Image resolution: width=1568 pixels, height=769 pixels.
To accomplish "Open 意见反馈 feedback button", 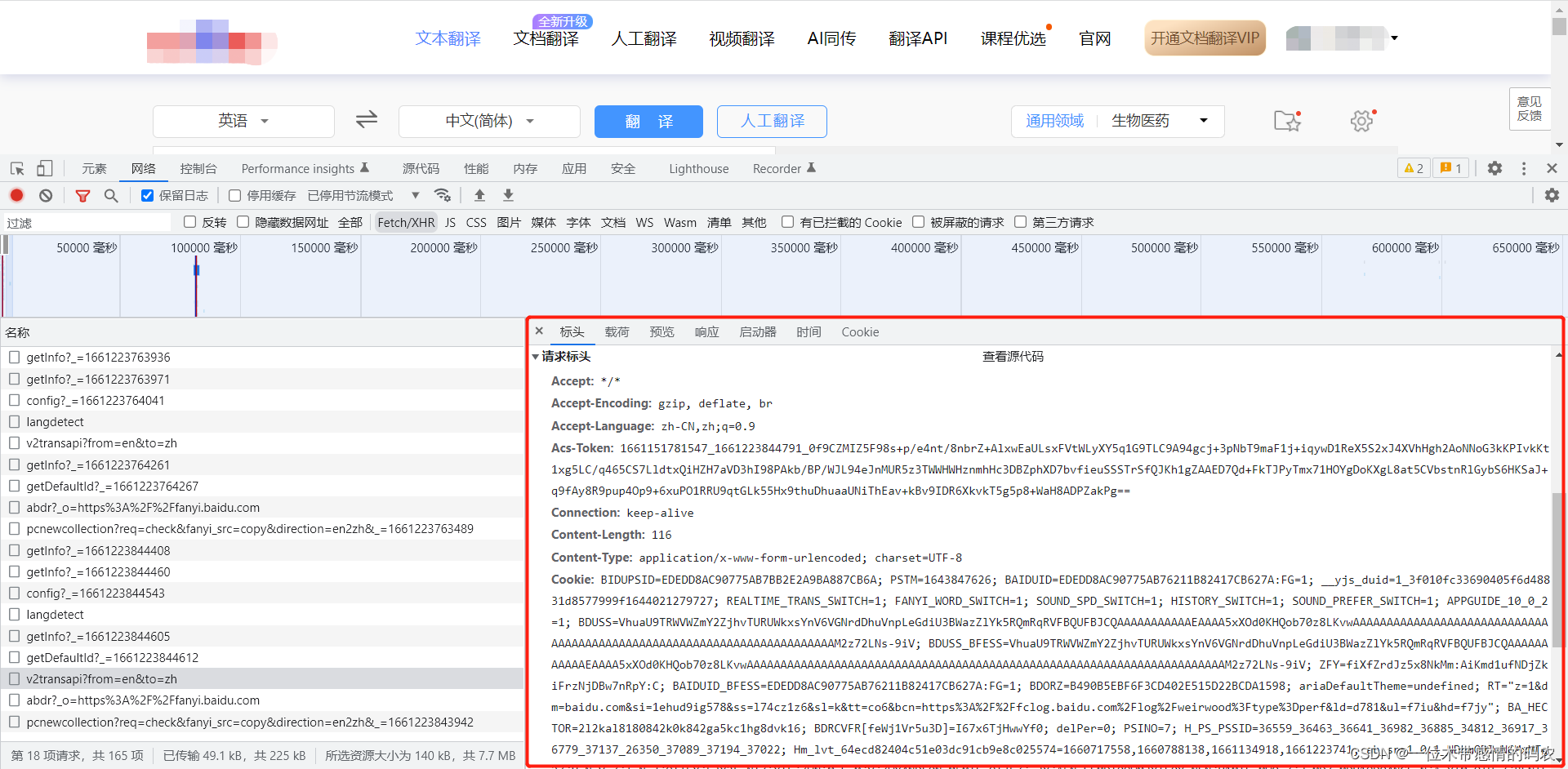I will tap(1529, 109).
